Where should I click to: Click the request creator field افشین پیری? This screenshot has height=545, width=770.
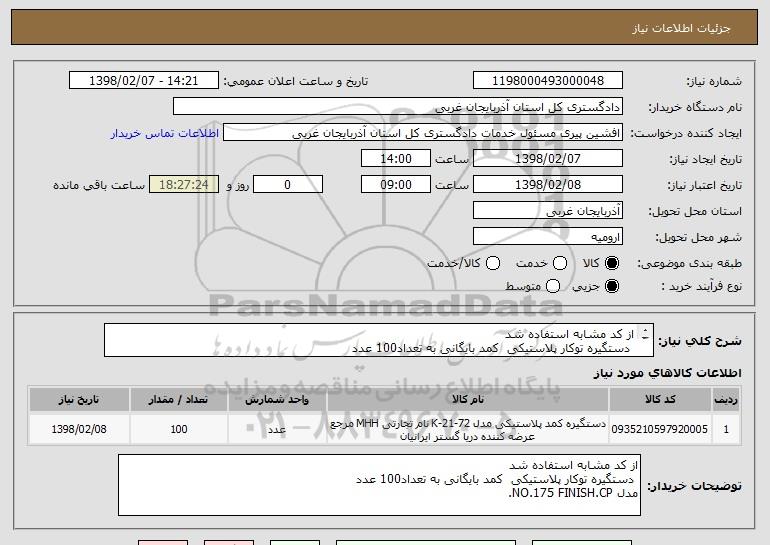[423, 133]
